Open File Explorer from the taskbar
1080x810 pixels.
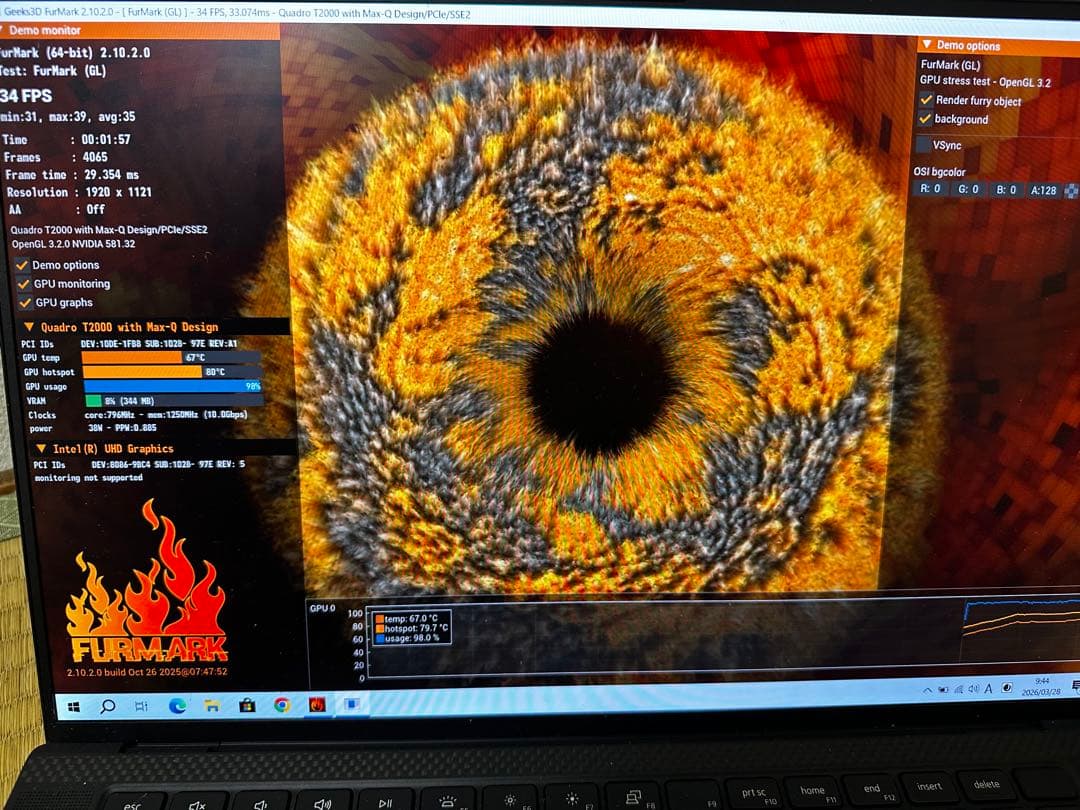(x=212, y=706)
